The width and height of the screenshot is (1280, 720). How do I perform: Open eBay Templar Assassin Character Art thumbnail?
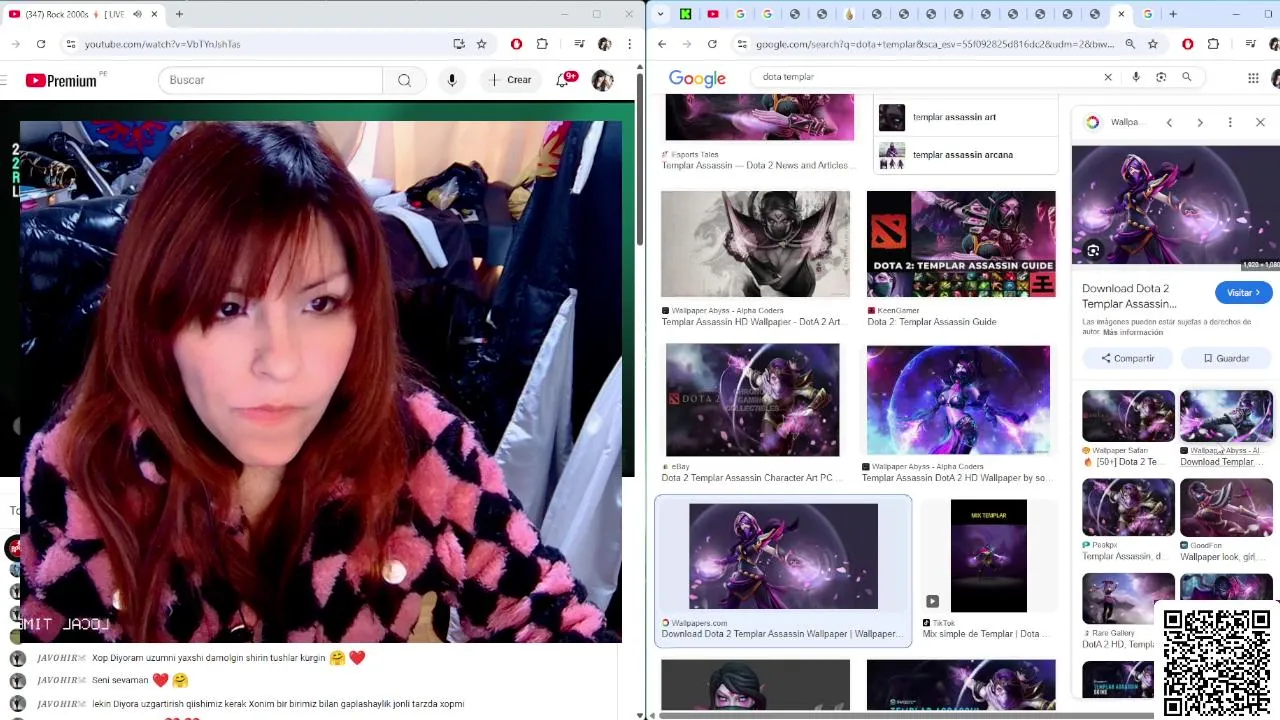(753, 400)
